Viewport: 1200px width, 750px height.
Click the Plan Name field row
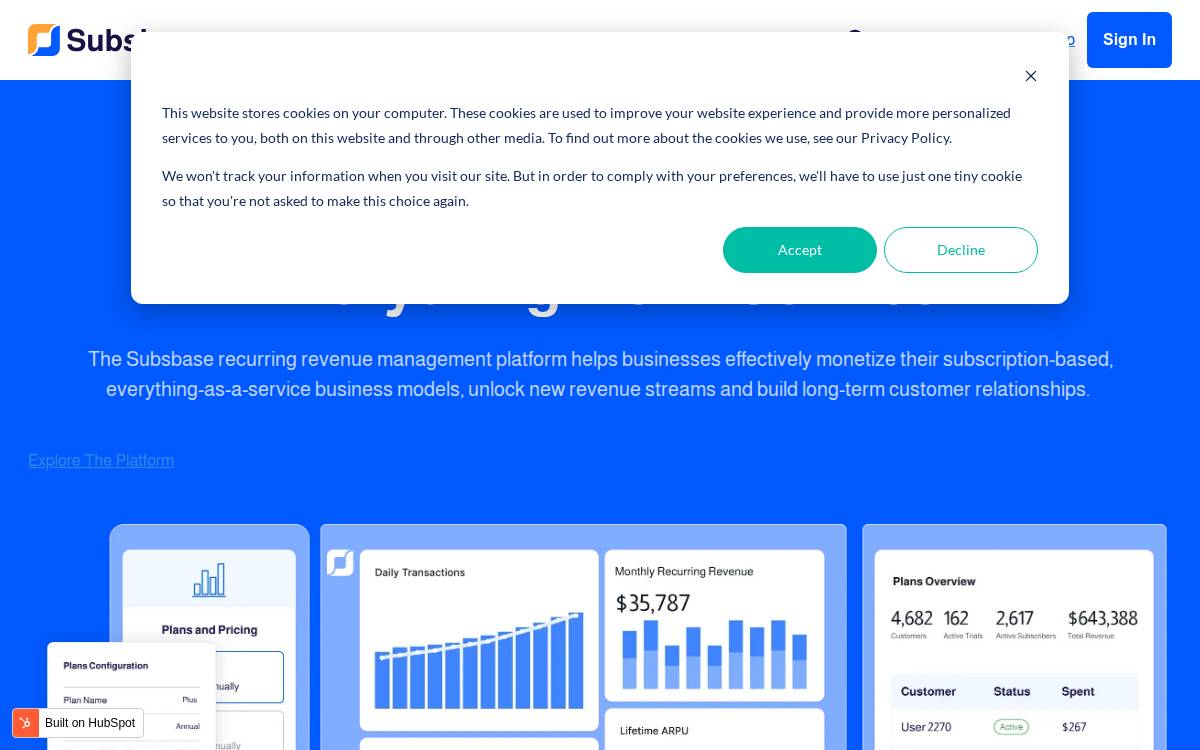(131, 700)
